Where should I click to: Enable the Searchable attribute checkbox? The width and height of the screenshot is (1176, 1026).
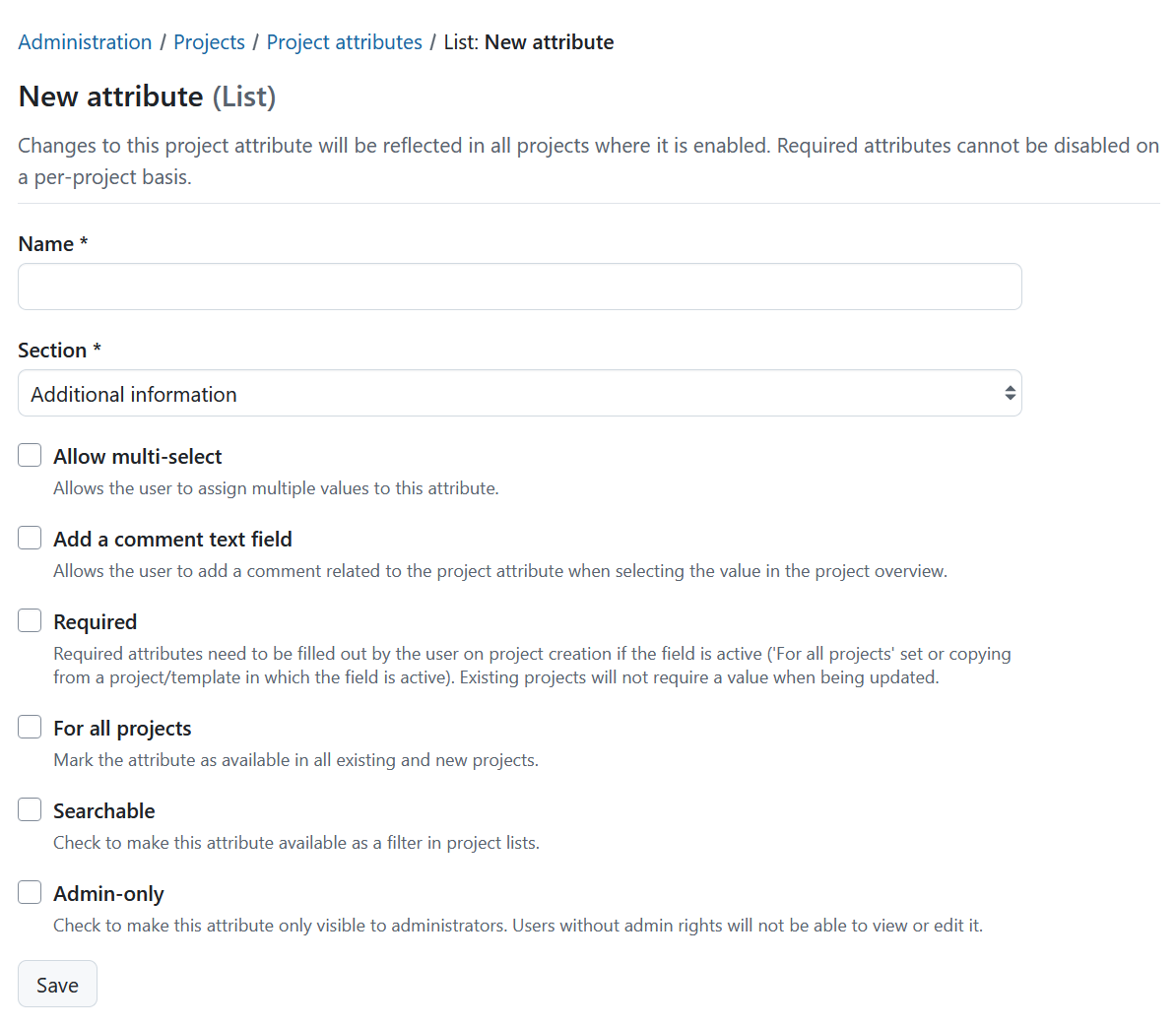click(x=29, y=809)
